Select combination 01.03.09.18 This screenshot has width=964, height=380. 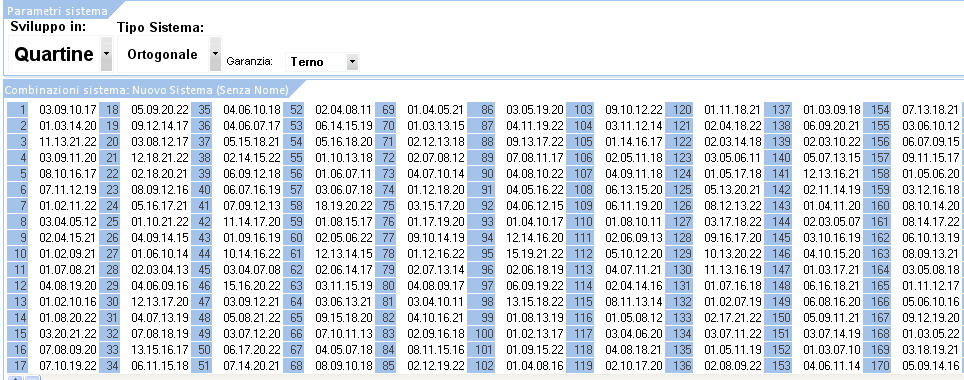point(832,110)
